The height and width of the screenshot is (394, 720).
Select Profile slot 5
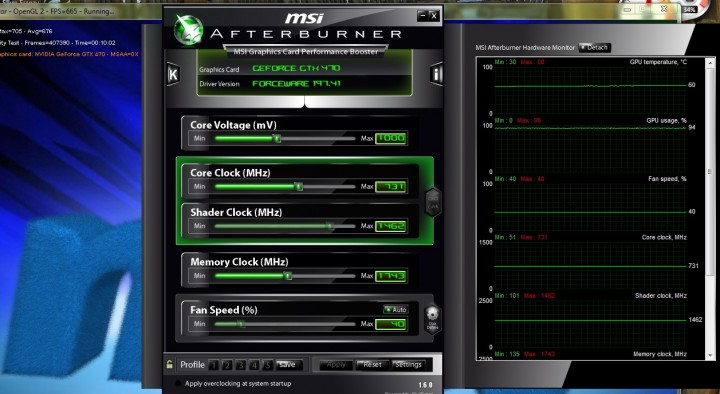pos(268,365)
